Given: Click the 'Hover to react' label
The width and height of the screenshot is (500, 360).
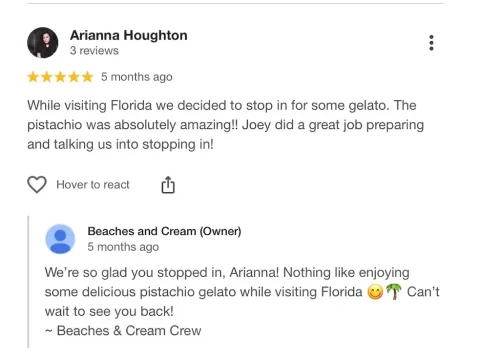Looking at the screenshot, I should click(93, 185).
